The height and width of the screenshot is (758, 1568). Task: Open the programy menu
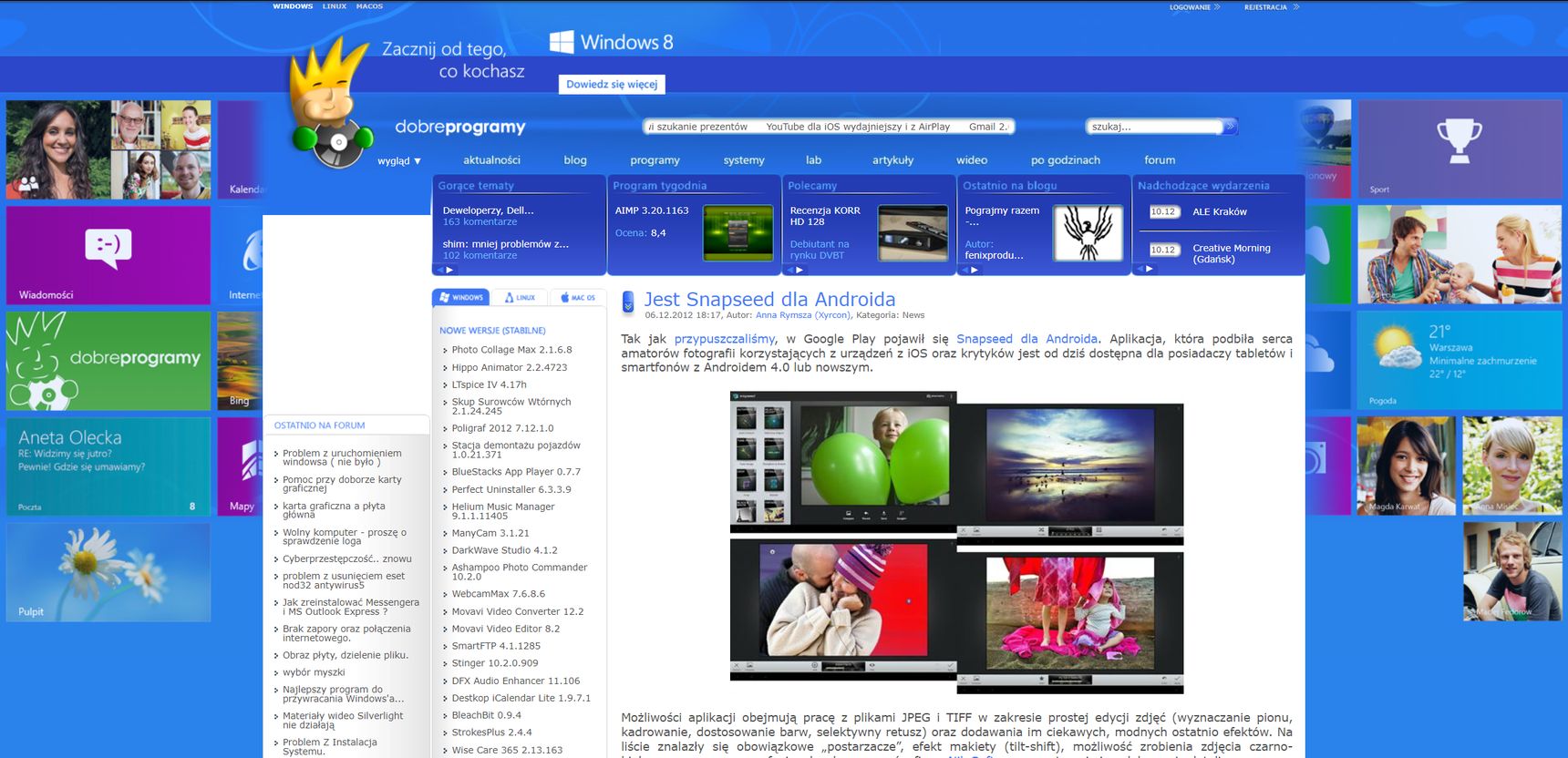655,160
